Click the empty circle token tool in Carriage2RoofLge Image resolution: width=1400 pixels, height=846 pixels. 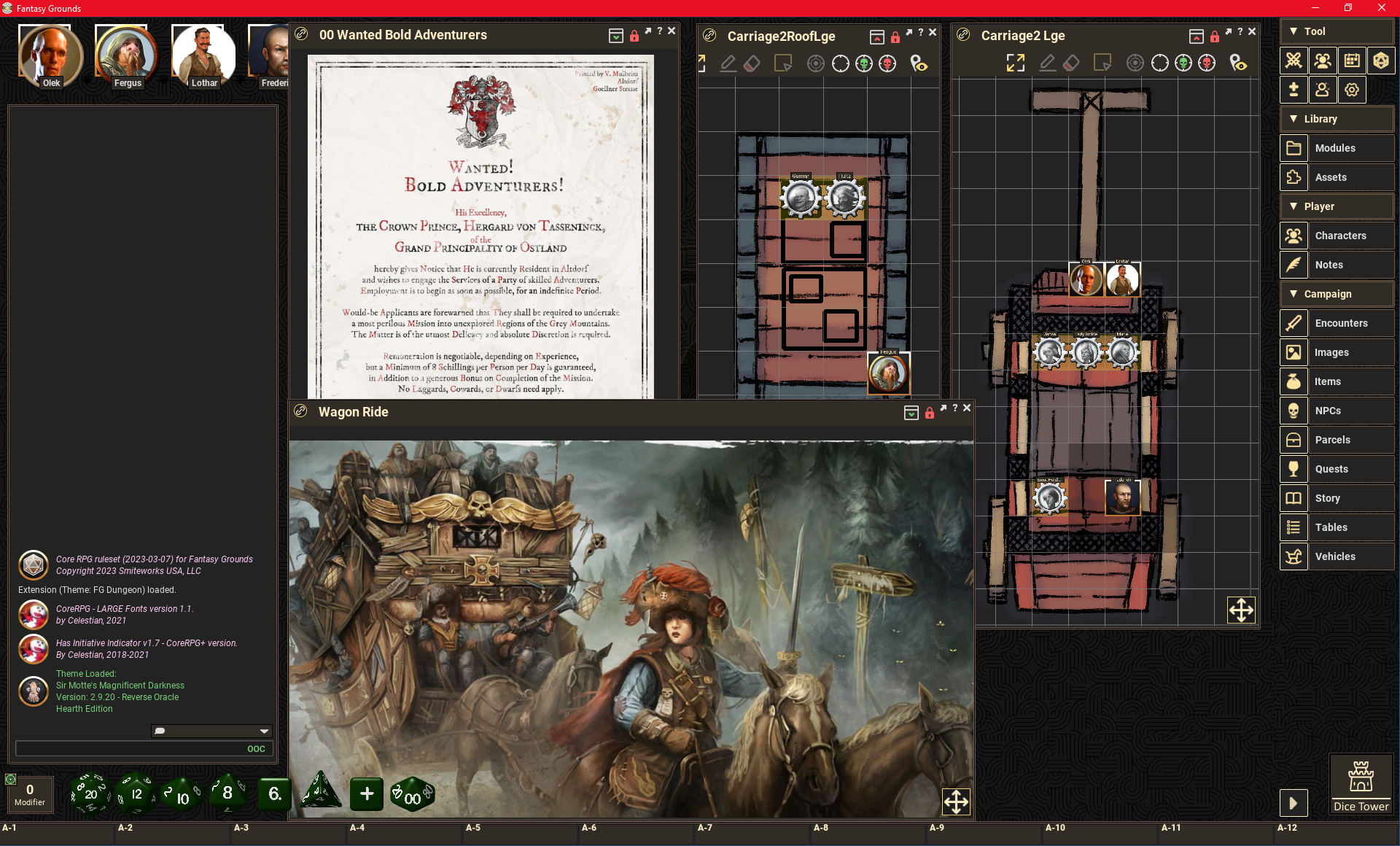pyautogui.click(x=841, y=64)
